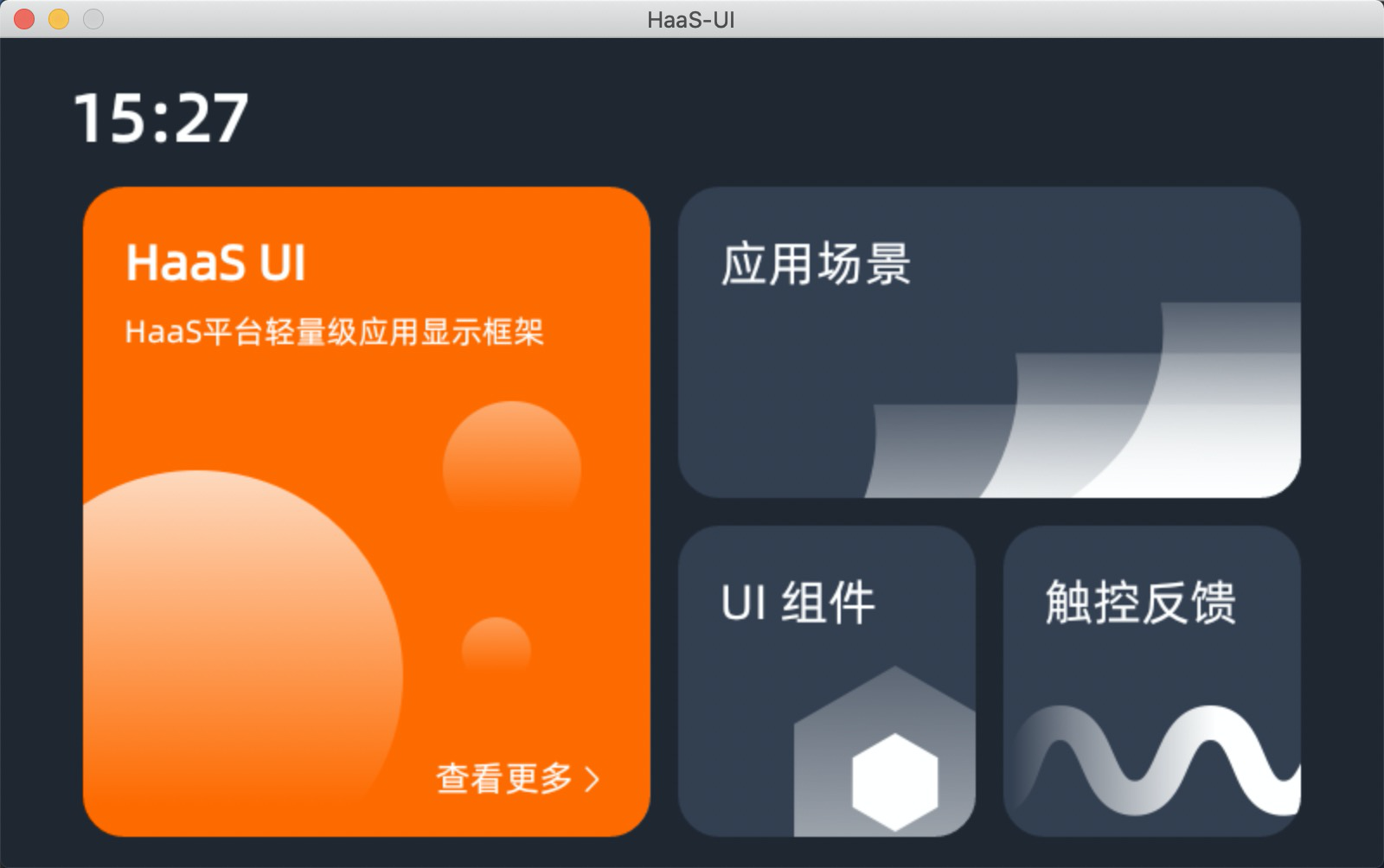
Task: Click the chevron arrow beside 查看更多
Action: pos(592,779)
